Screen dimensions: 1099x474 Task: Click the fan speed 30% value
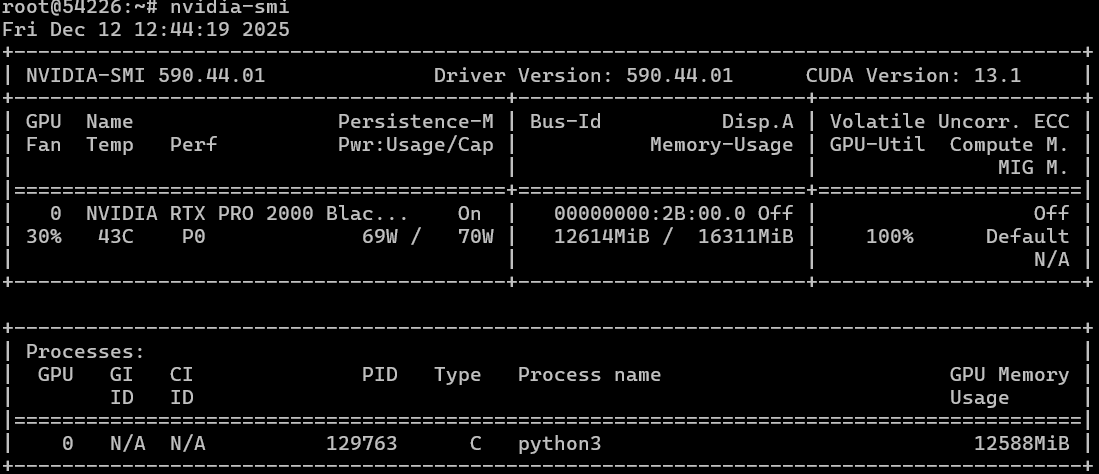click(x=44, y=237)
